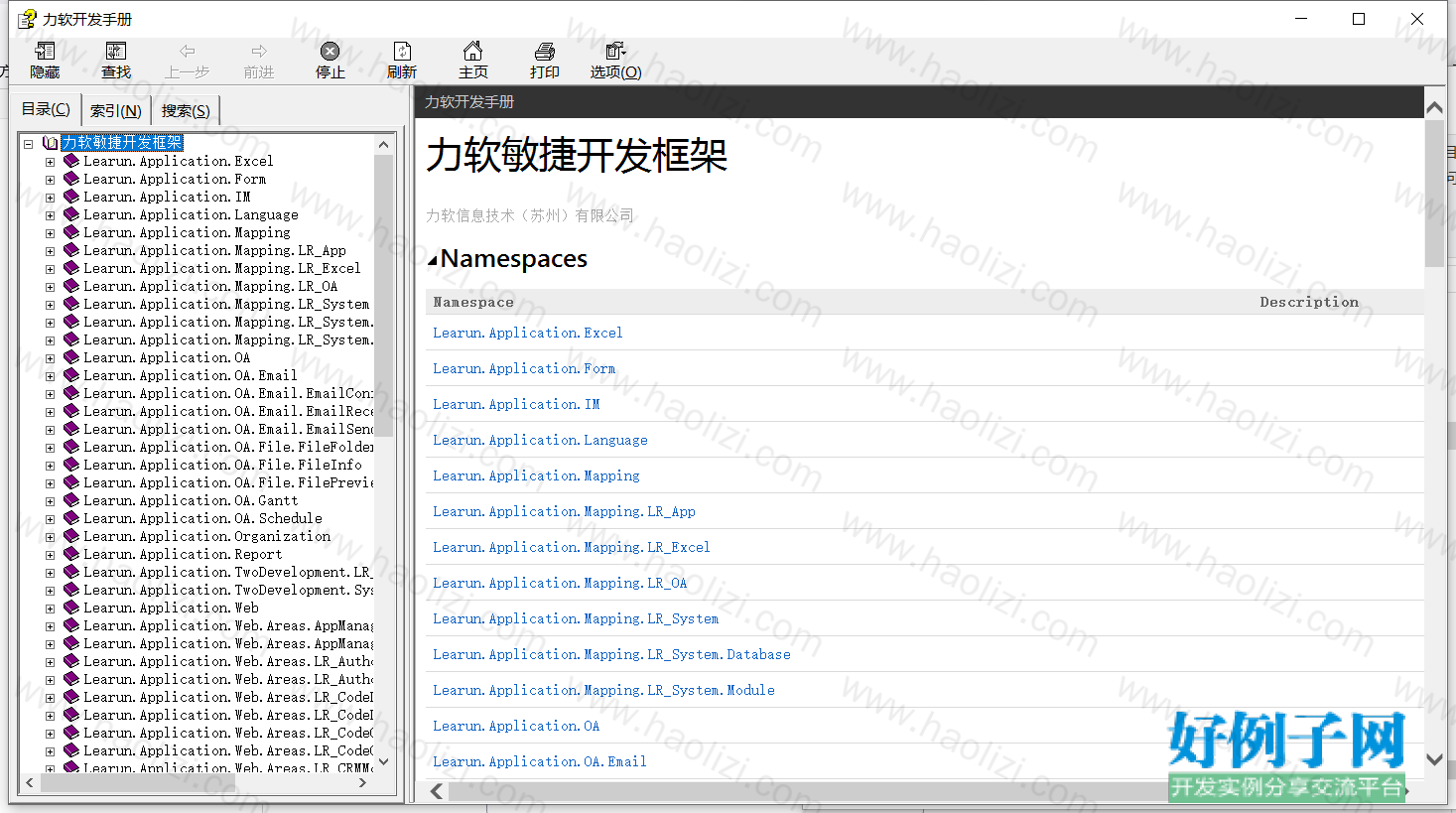This screenshot has height=813, width=1456.
Task: Expand the Learun.Application.Excel tree node
Action: pos(50,162)
